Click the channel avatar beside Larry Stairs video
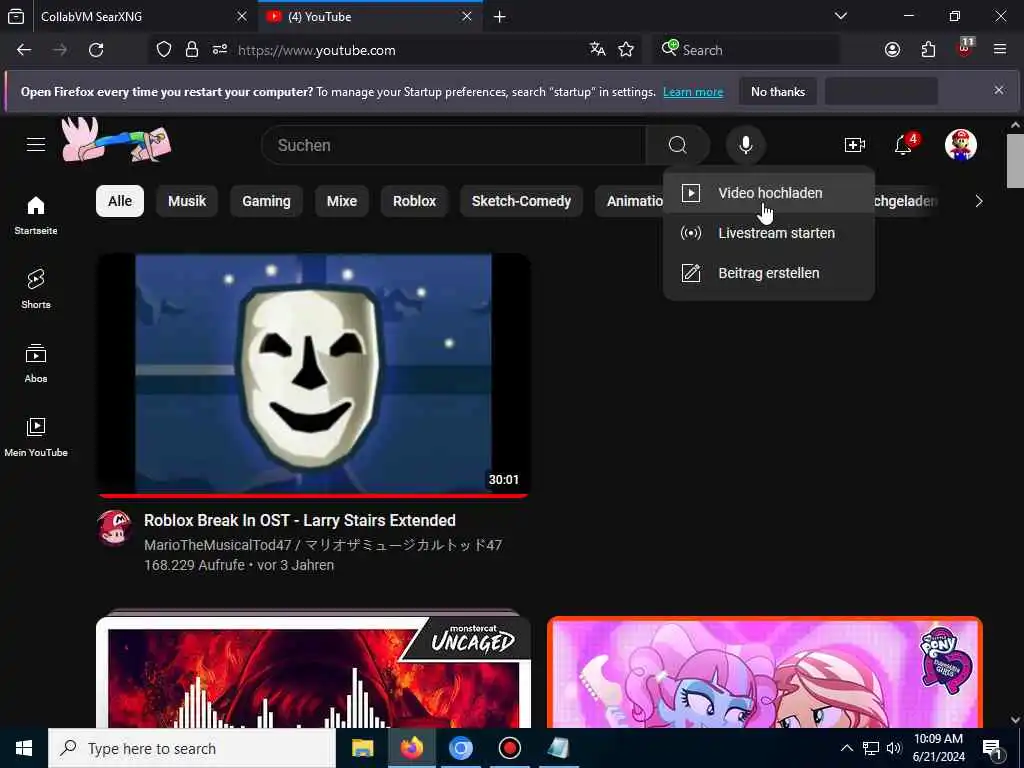 coord(114,528)
